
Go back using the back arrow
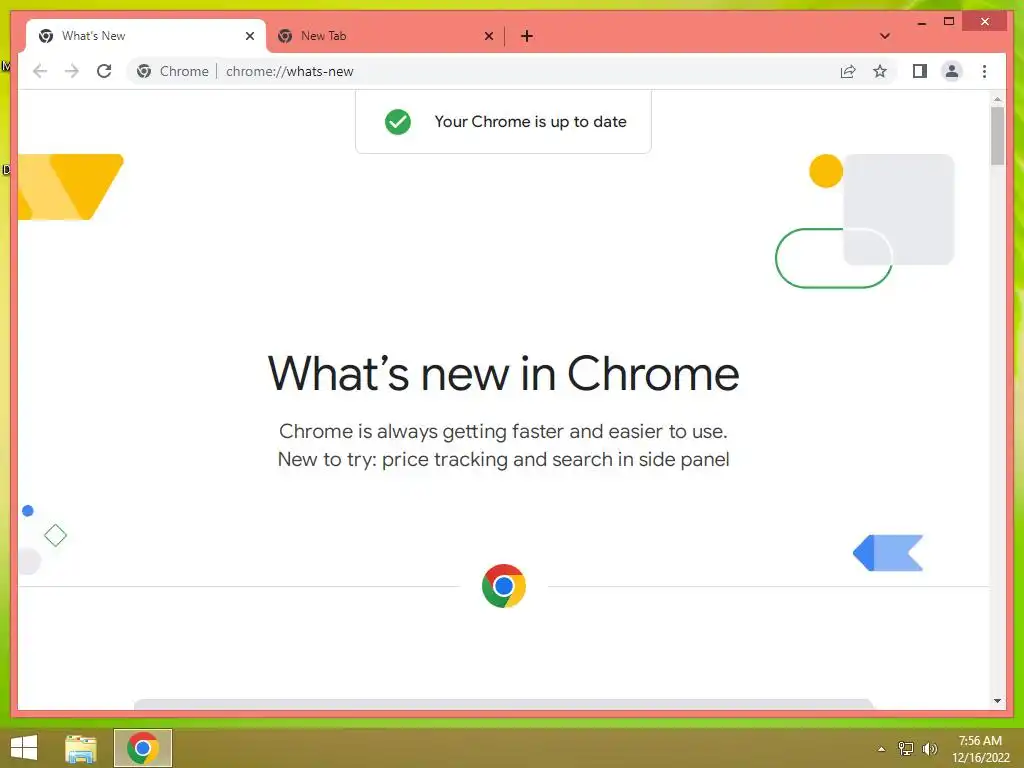pos(40,71)
